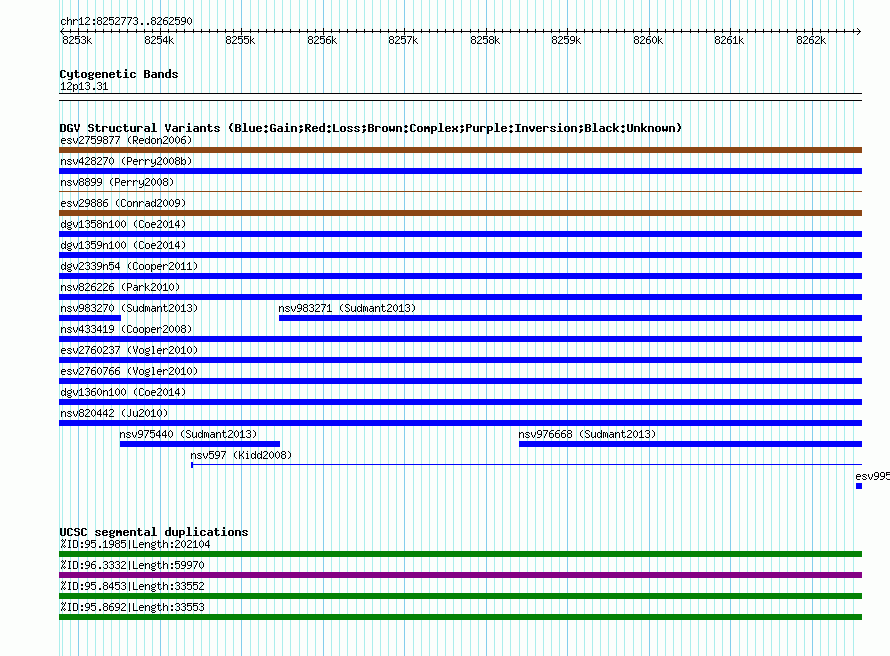The image size is (890, 656).
Task: Open the esv29886 (Conrad2009) variant label
Action: tap(123, 203)
